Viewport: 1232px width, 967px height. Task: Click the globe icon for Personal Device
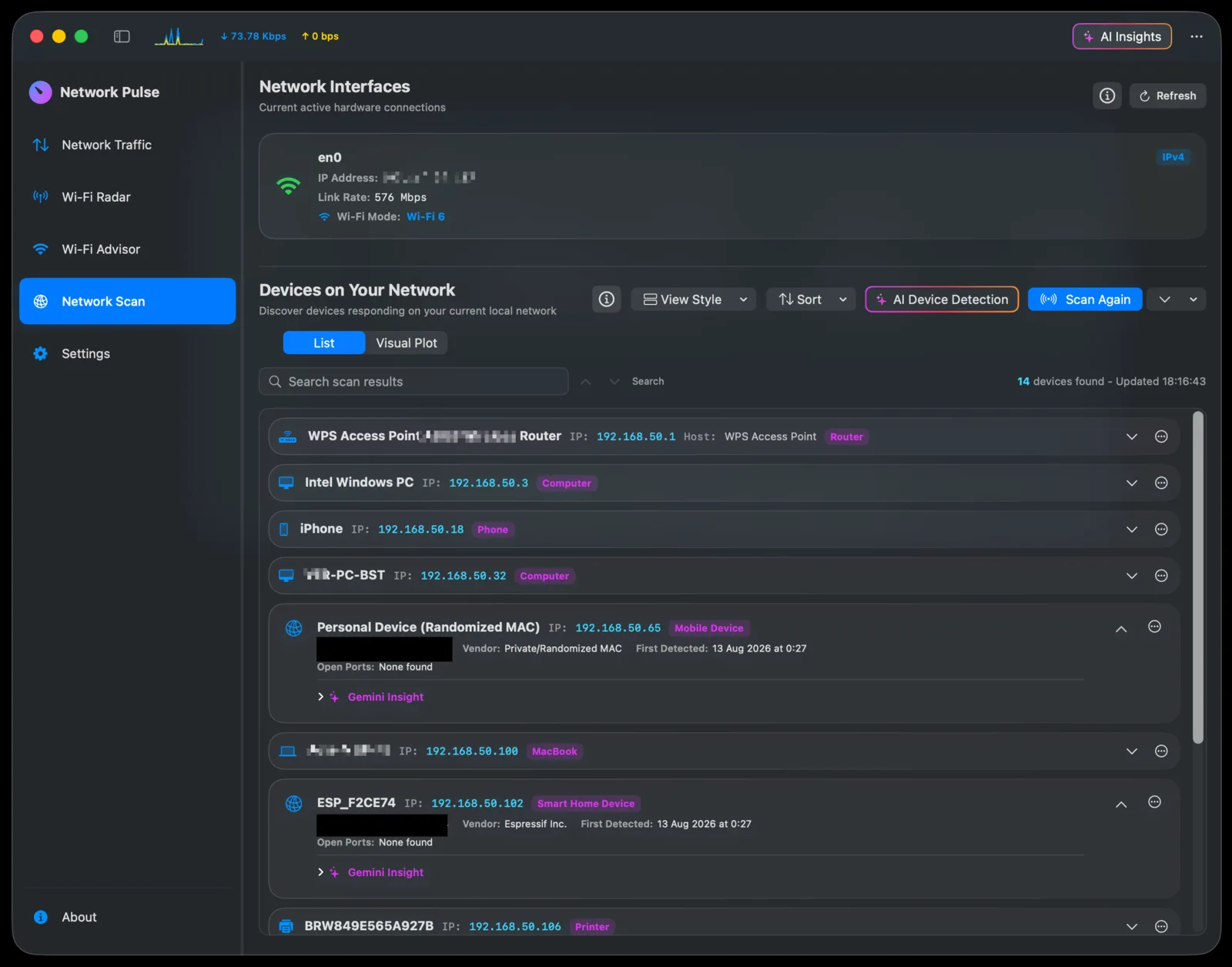293,628
